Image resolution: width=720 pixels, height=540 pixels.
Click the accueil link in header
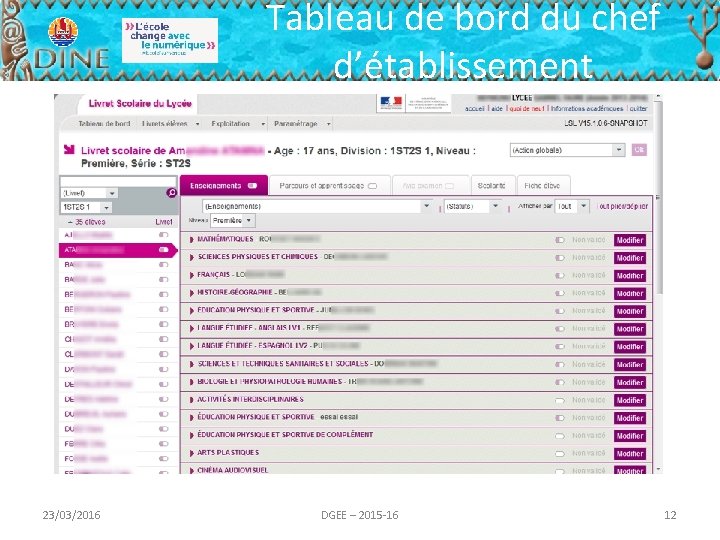point(475,109)
